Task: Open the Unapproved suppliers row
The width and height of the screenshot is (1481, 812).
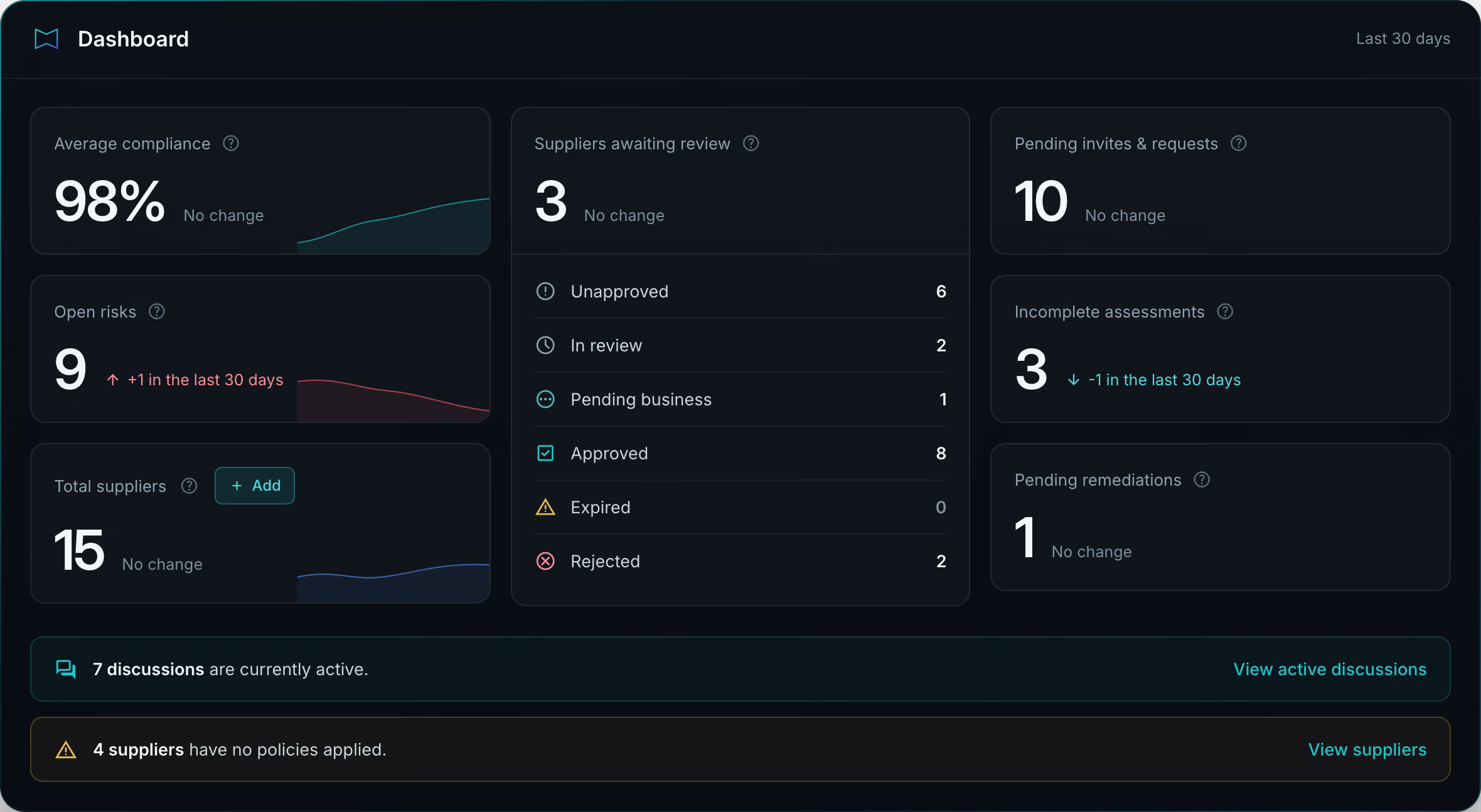Action: [x=740, y=291]
